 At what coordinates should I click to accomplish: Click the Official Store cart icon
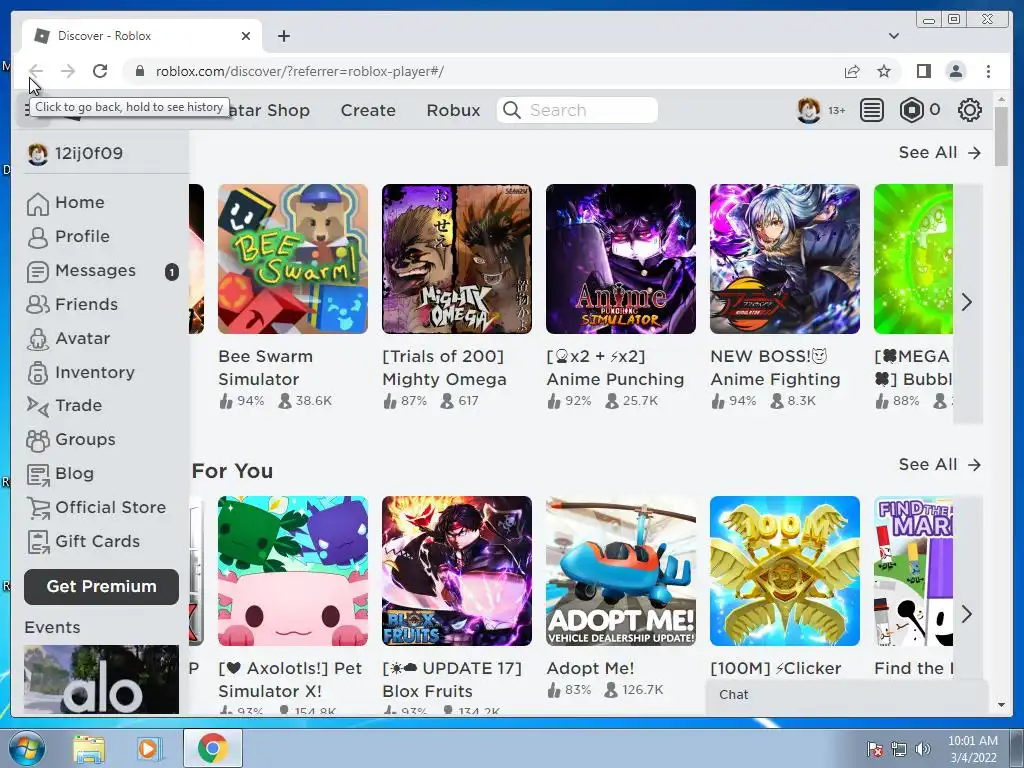click(x=38, y=508)
